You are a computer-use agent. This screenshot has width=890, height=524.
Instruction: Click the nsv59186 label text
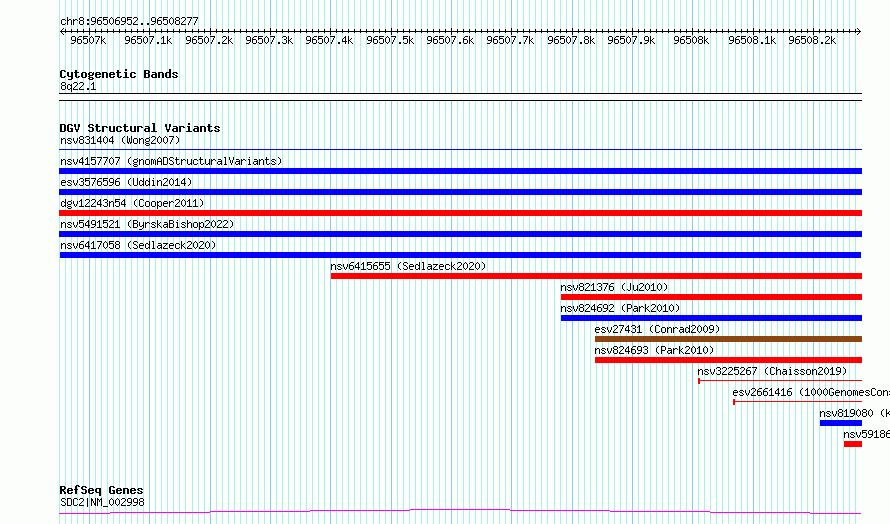(x=866, y=434)
